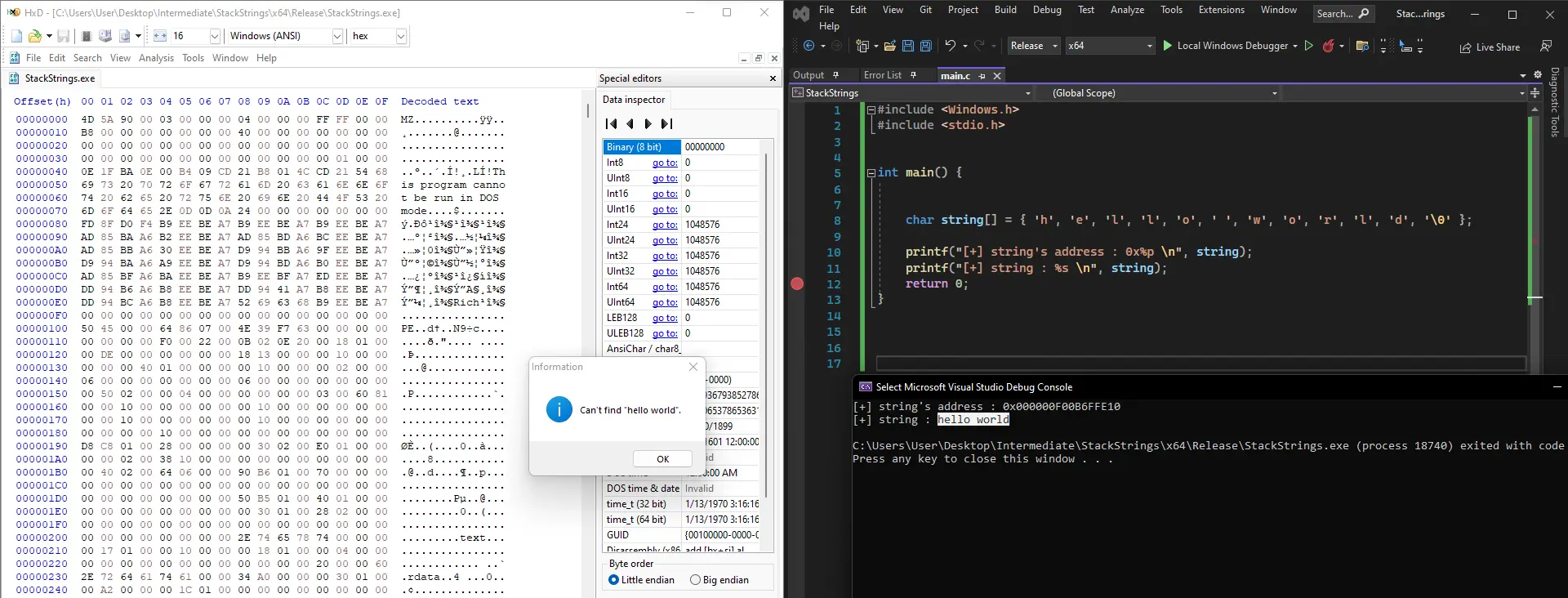Open the Windows (ANSI) charset dropdown
Image resolution: width=1568 pixels, height=598 pixels.
[x=337, y=36]
